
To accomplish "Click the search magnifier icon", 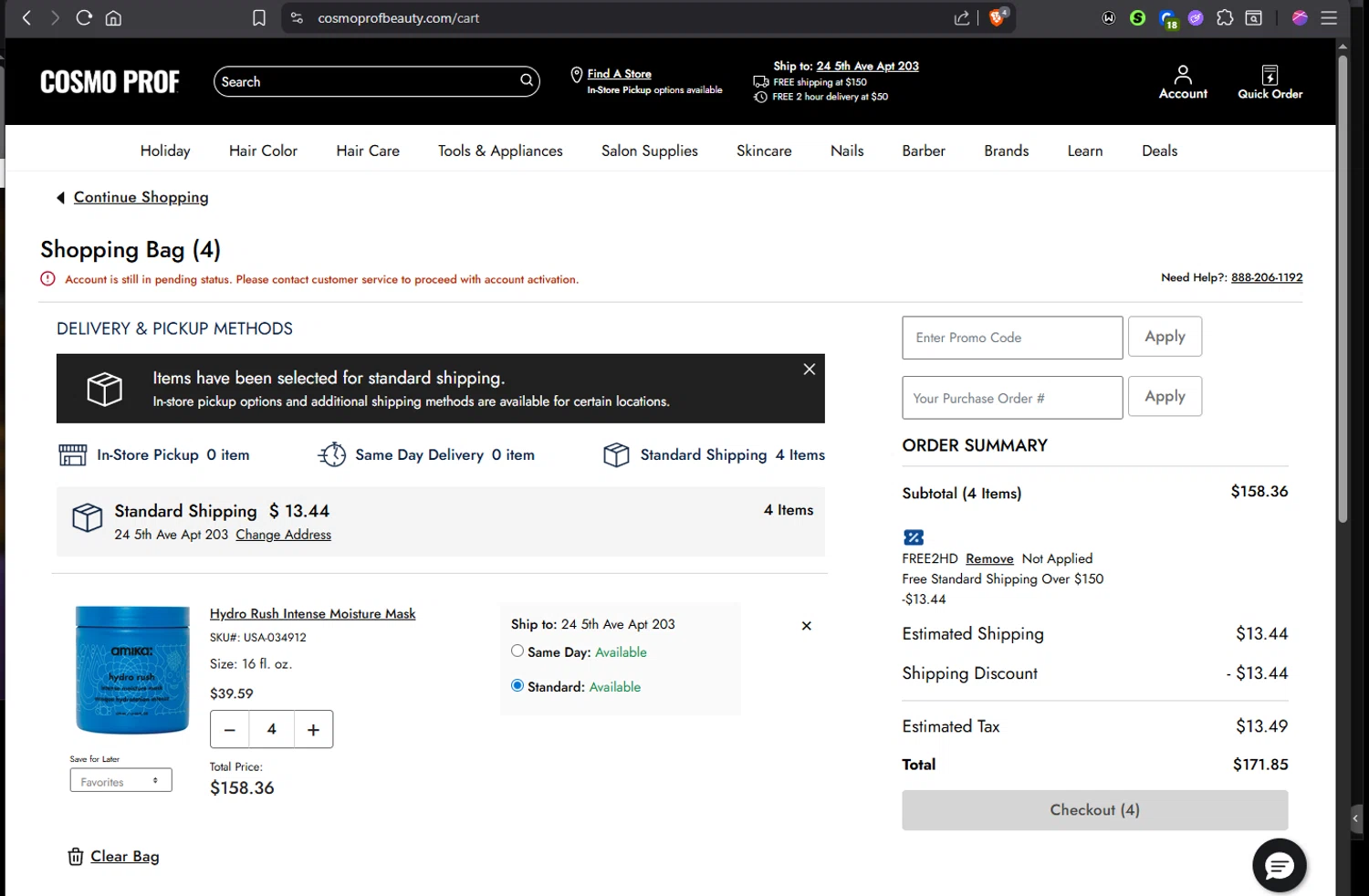I will click(x=527, y=80).
